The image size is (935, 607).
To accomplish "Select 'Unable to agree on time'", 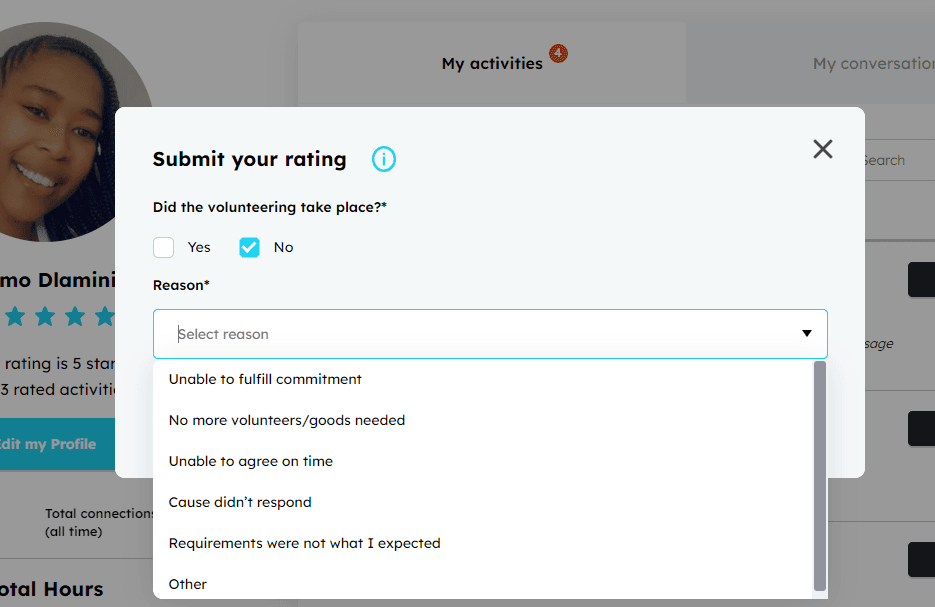I will pos(251,461).
